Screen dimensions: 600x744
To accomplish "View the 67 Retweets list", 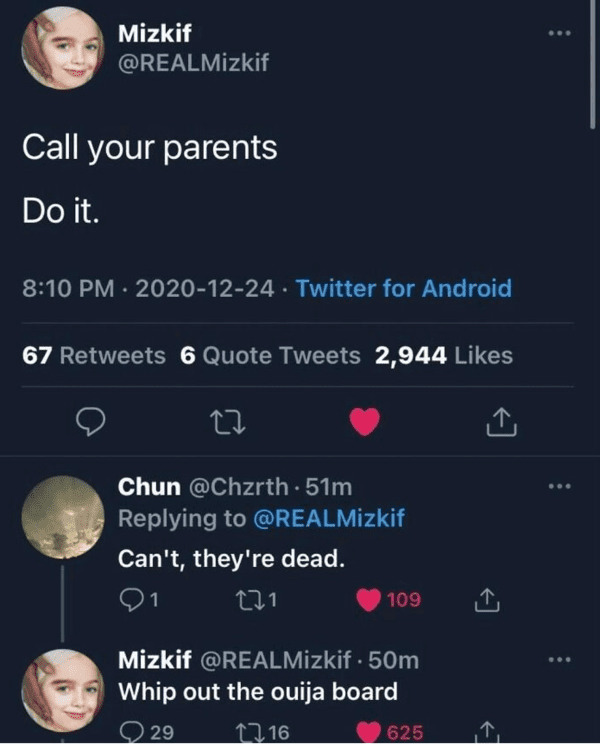I will 94,355.
